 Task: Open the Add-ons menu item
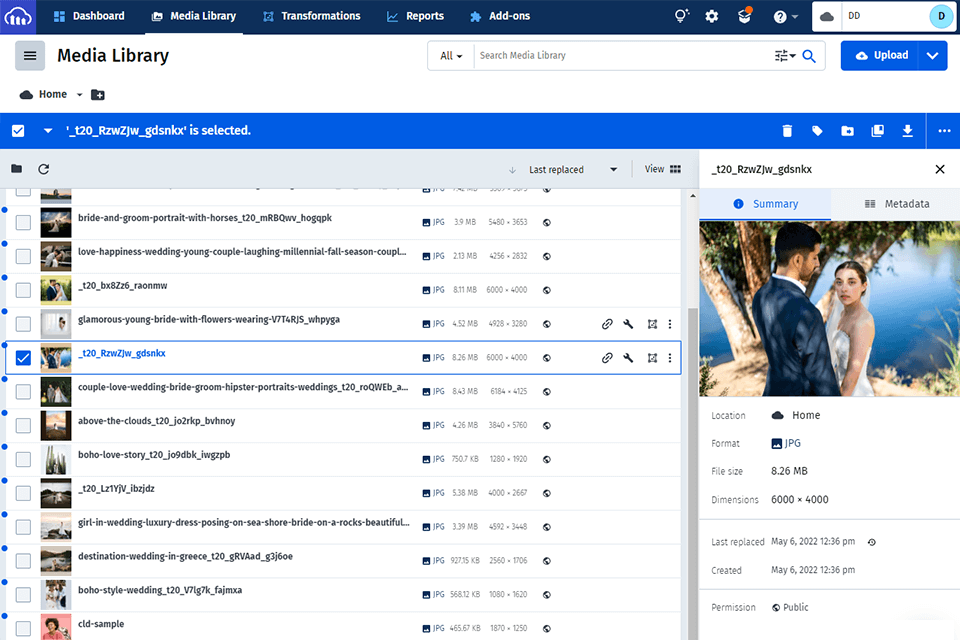pyautogui.click(x=500, y=16)
